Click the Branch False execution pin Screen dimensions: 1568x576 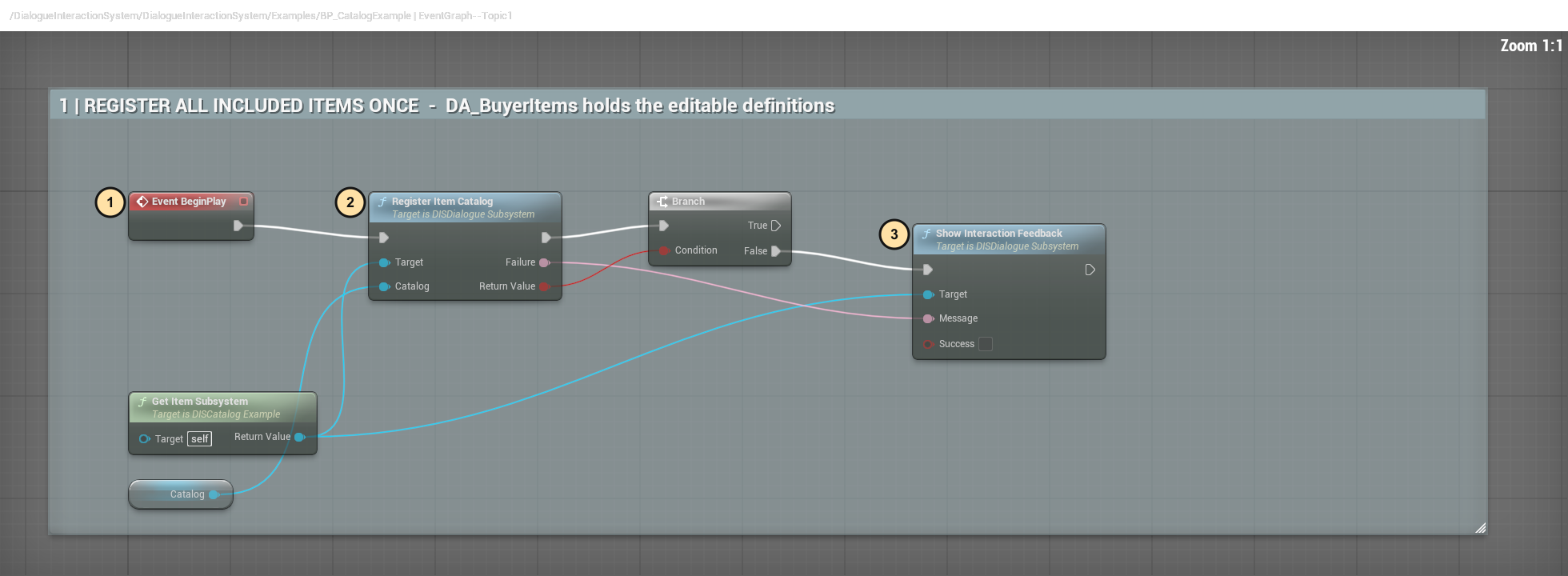775,251
